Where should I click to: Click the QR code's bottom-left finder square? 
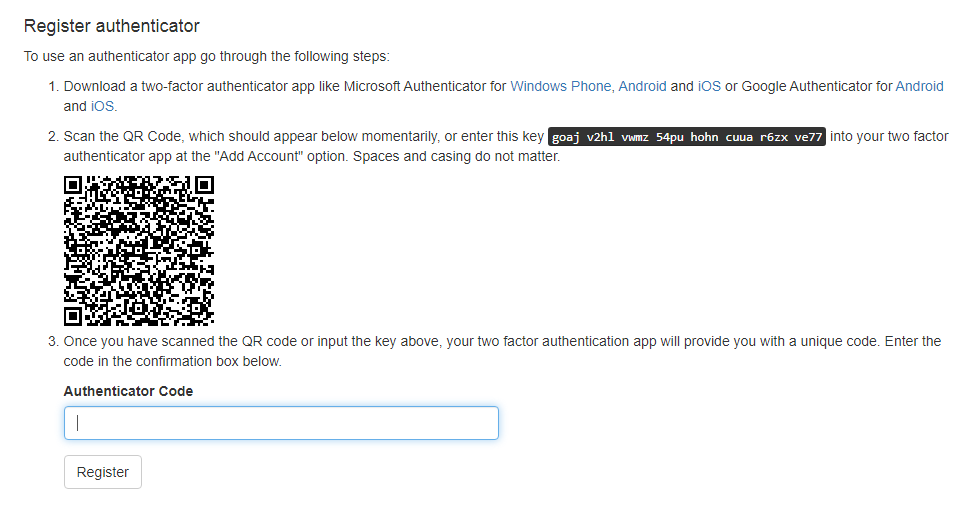[74, 317]
